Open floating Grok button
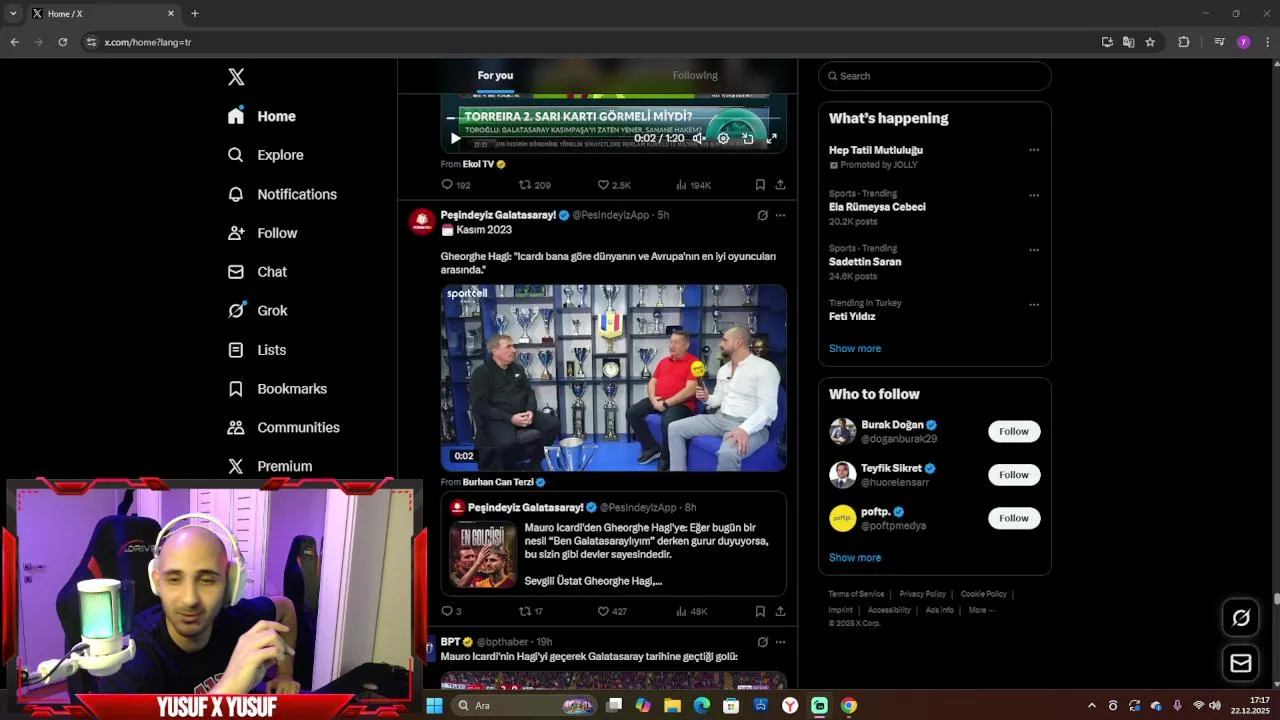Viewport: 1280px width, 720px height. [1241, 618]
